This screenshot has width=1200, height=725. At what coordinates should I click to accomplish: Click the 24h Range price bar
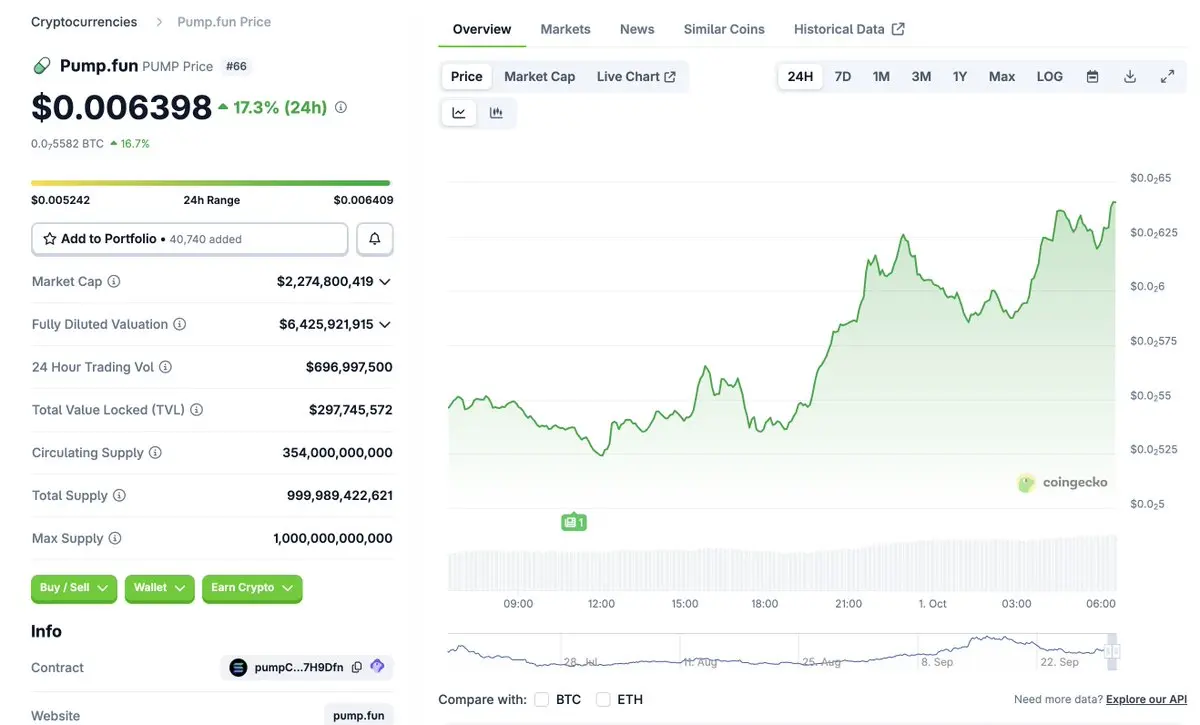[x=211, y=183]
